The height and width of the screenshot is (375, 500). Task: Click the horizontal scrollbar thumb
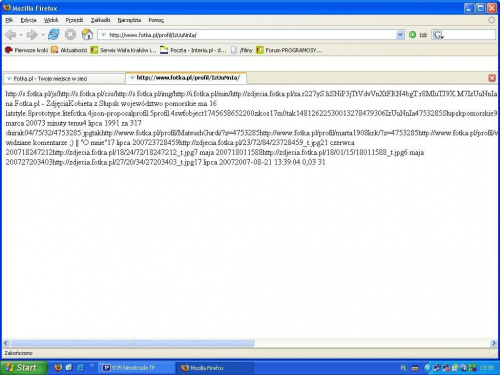pos(132,343)
